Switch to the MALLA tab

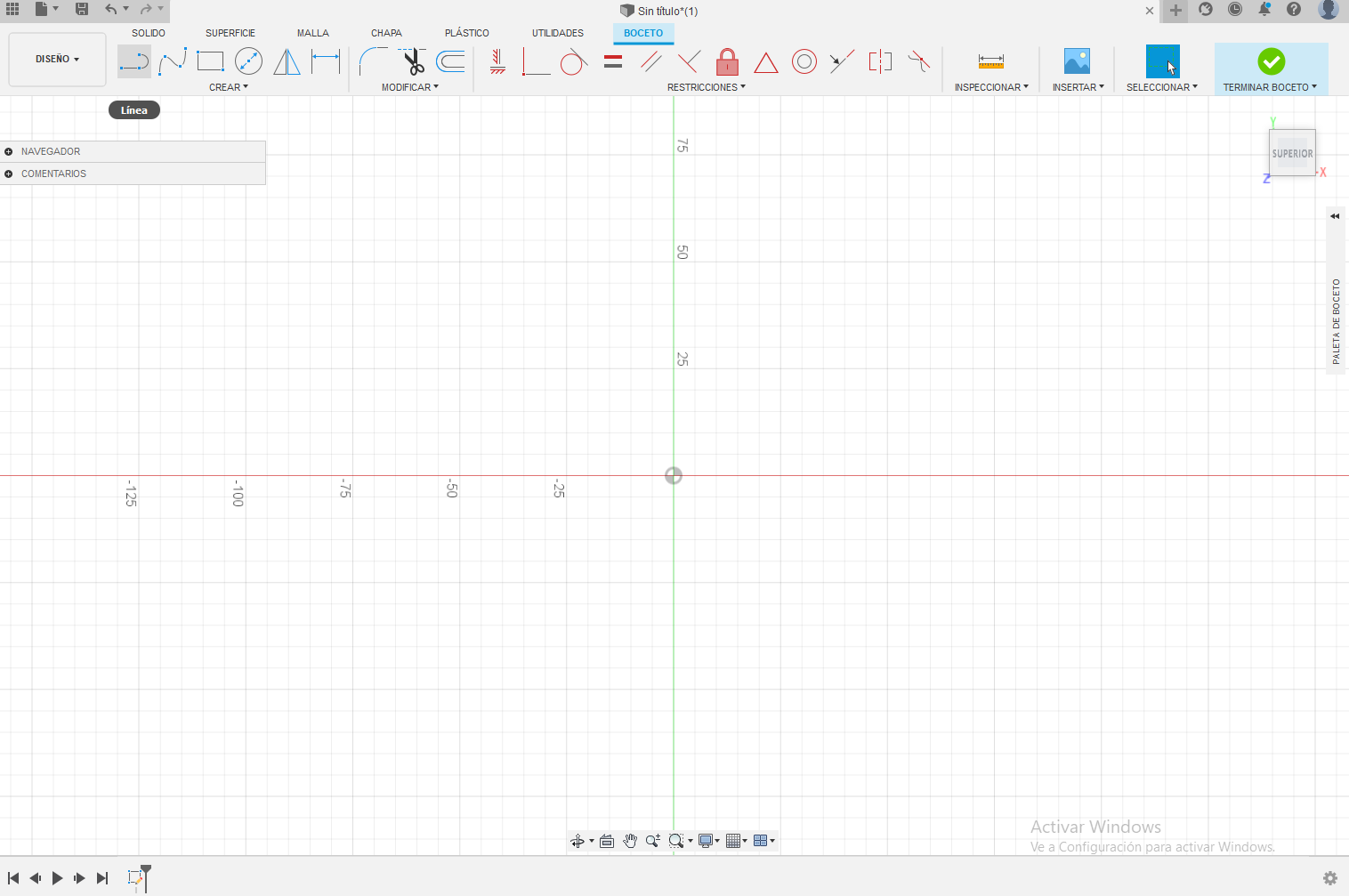tap(313, 33)
